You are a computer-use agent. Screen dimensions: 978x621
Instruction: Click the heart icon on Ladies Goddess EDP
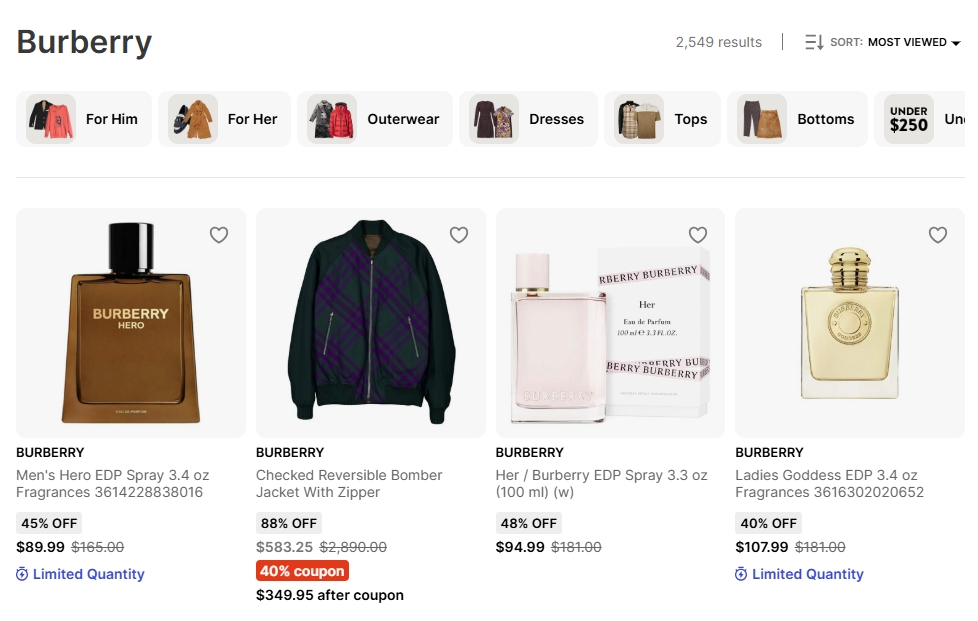pos(938,235)
